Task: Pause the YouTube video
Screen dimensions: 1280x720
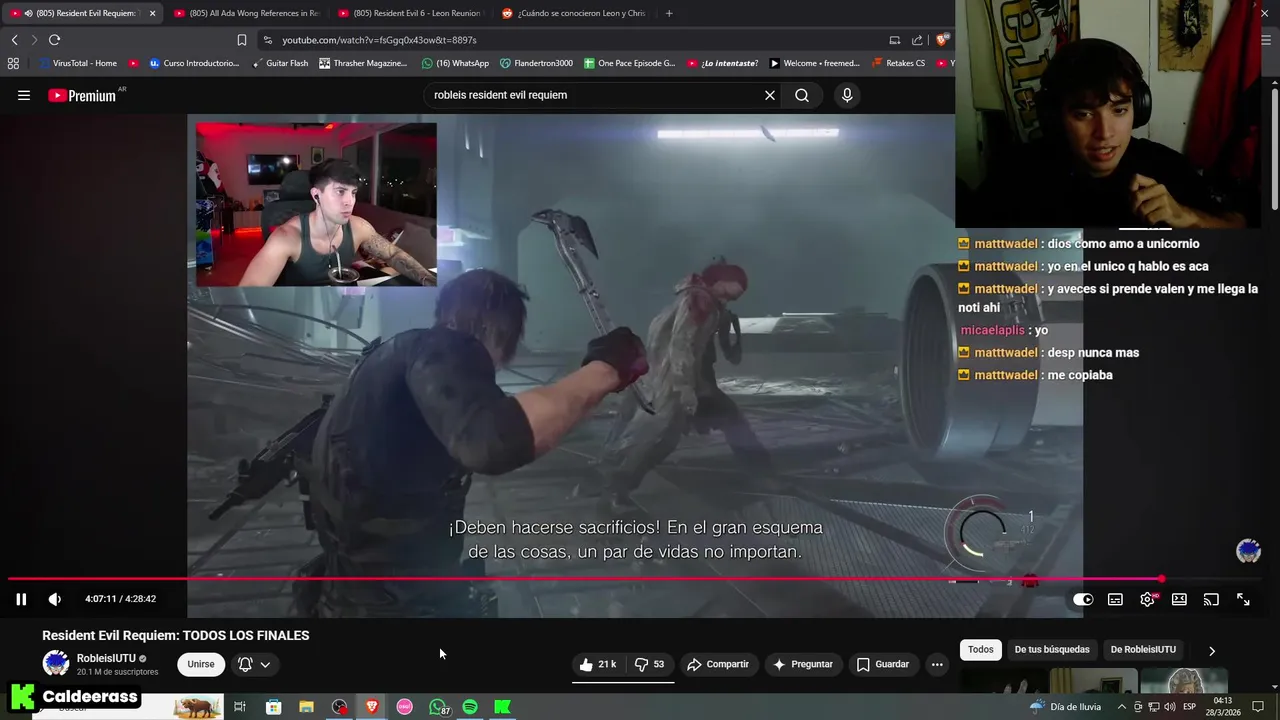Action: pyautogui.click(x=21, y=599)
